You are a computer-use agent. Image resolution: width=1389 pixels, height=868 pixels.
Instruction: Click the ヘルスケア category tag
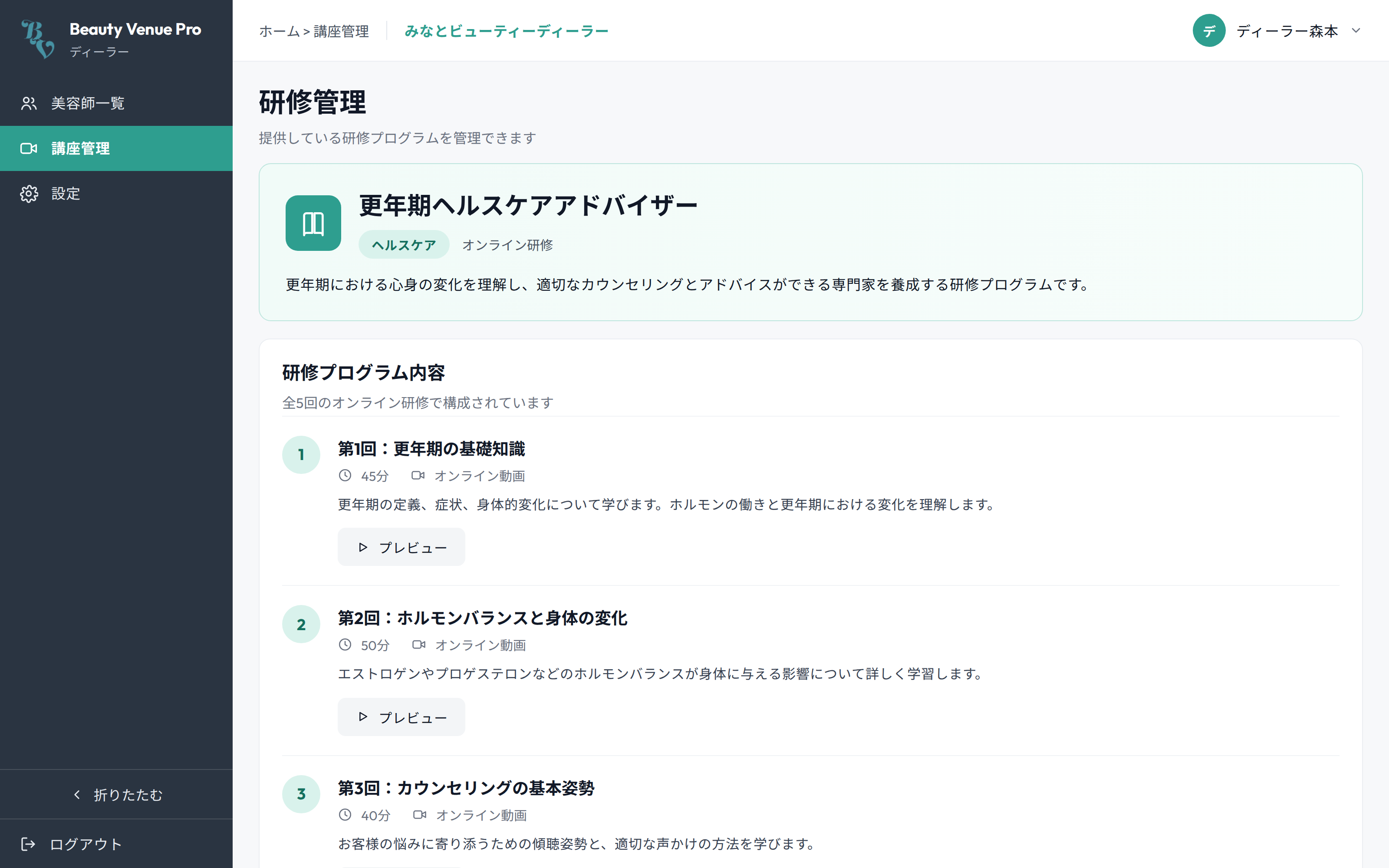[x=404, y=245]
